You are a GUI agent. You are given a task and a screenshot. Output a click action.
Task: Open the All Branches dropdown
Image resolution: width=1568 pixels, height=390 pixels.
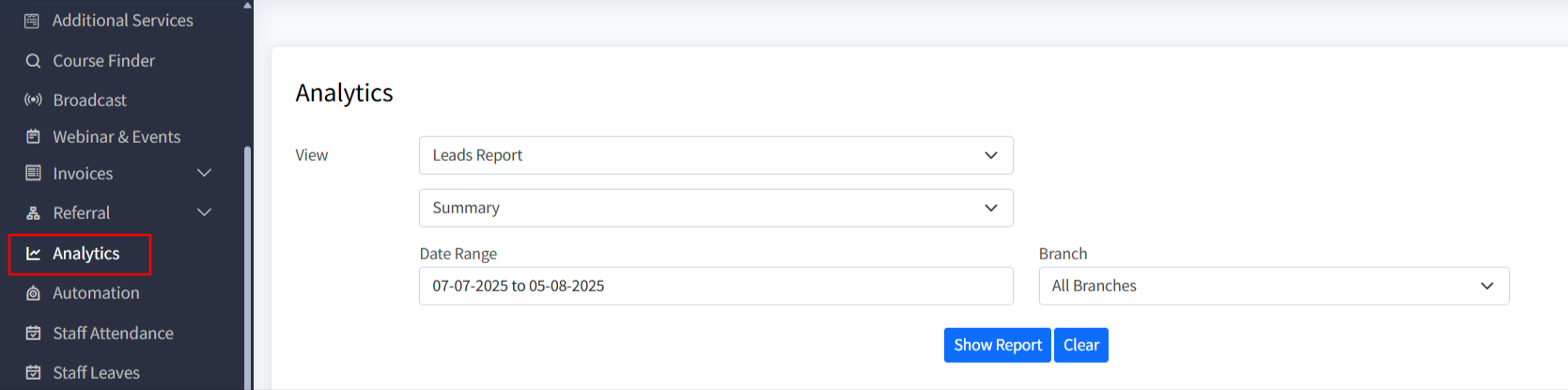(x=1273, y=286)
